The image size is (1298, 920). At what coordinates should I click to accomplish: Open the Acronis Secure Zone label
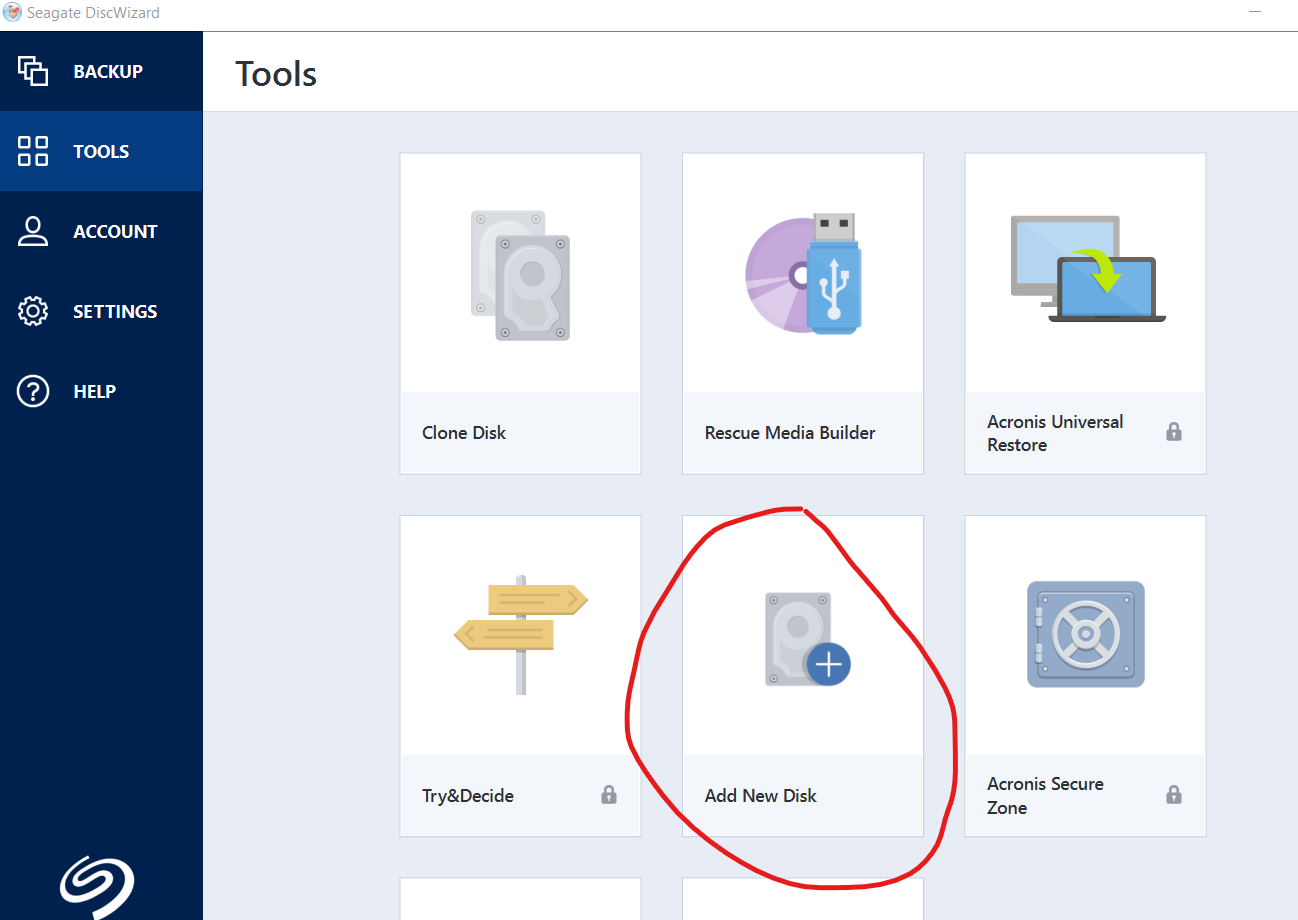pyautogui.click(x=1045, y=796)
